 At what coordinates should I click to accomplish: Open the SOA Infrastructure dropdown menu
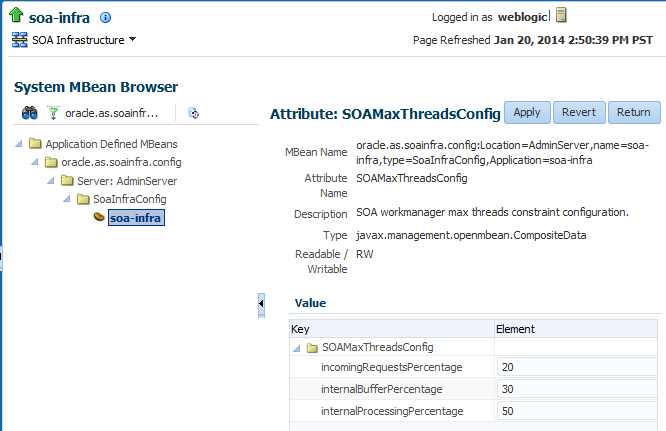(x=133, y=39)
